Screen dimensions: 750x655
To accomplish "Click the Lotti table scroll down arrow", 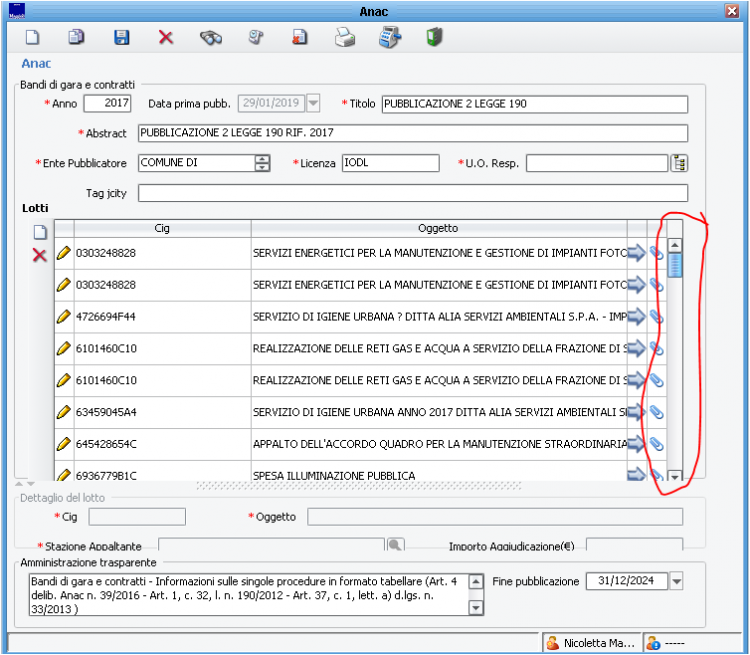I will point(674,478).
